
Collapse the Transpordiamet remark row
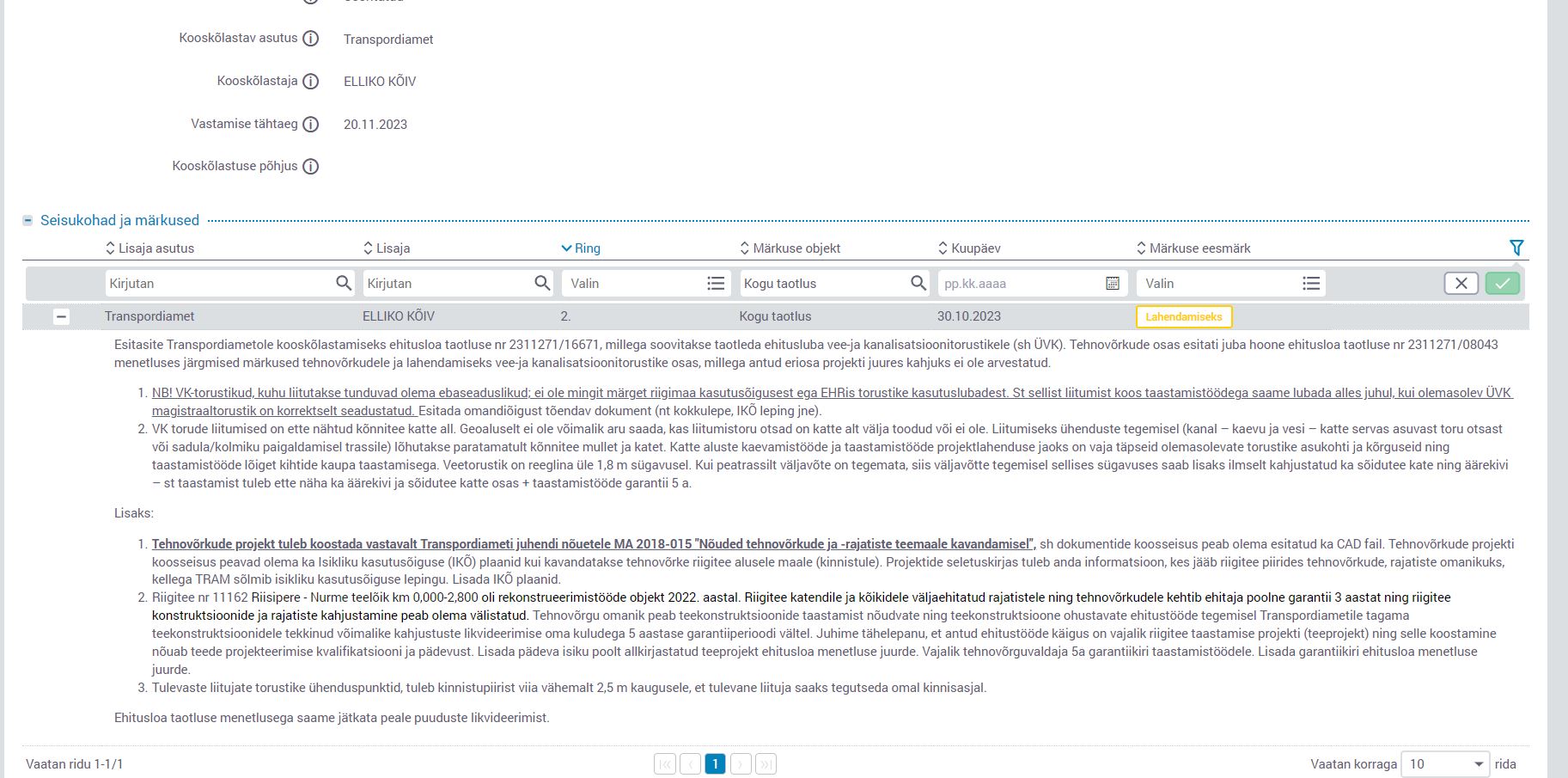61,317
